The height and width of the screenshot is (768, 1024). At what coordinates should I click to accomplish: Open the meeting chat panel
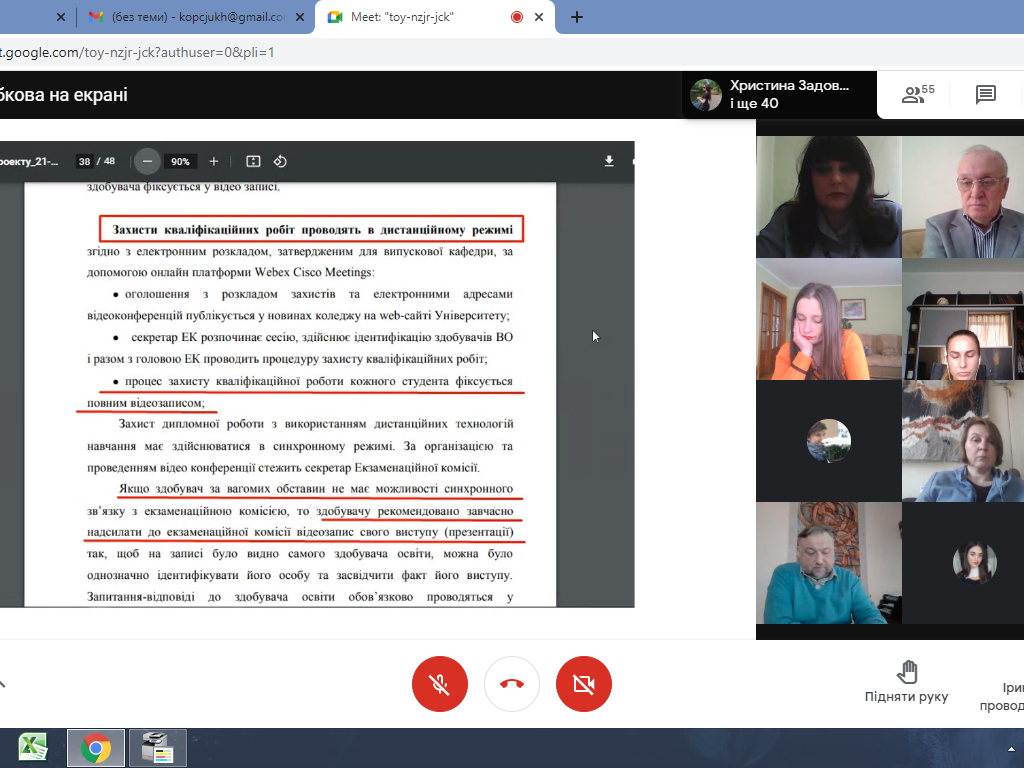985,95
